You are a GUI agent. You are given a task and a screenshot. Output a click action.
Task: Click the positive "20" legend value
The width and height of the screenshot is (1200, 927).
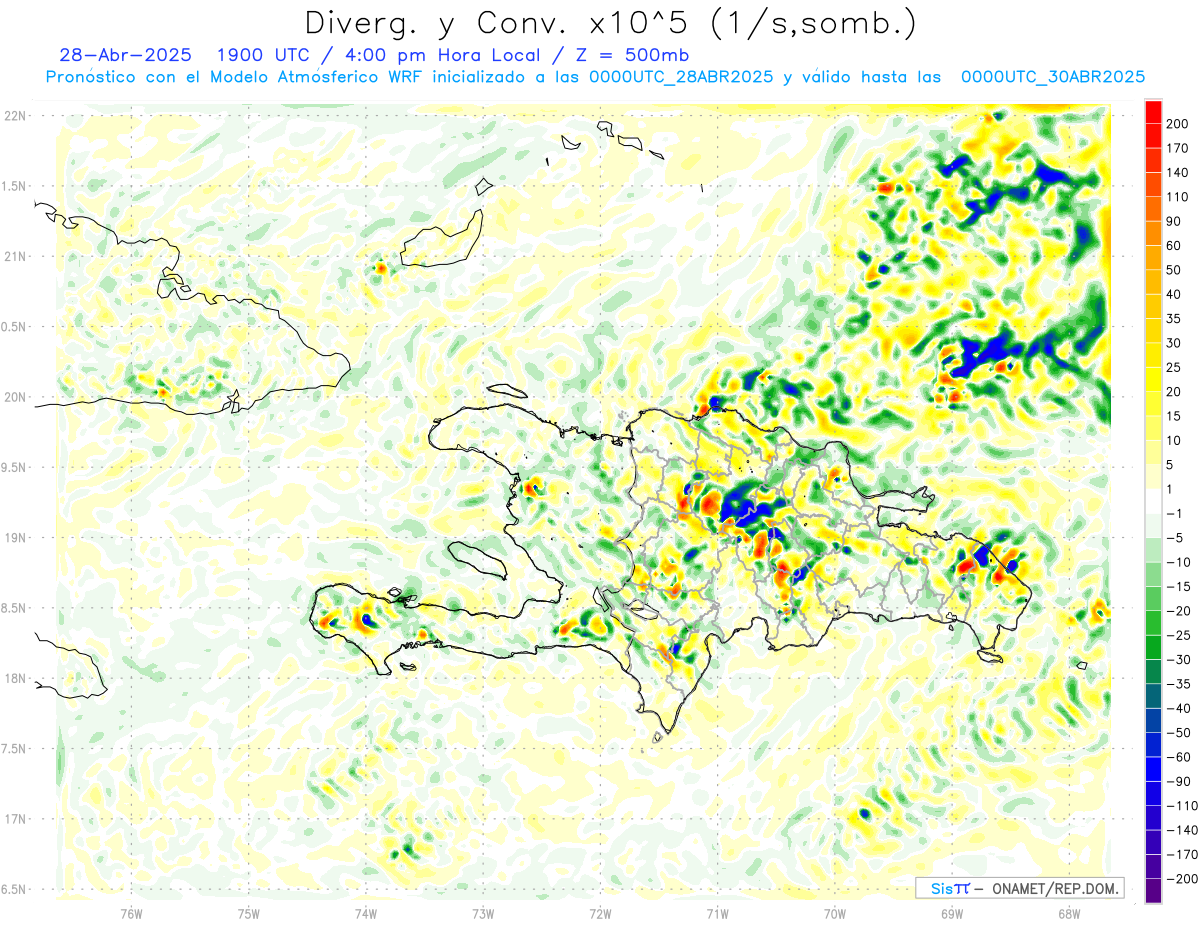pyautogui.click(x=1174, y=392)
